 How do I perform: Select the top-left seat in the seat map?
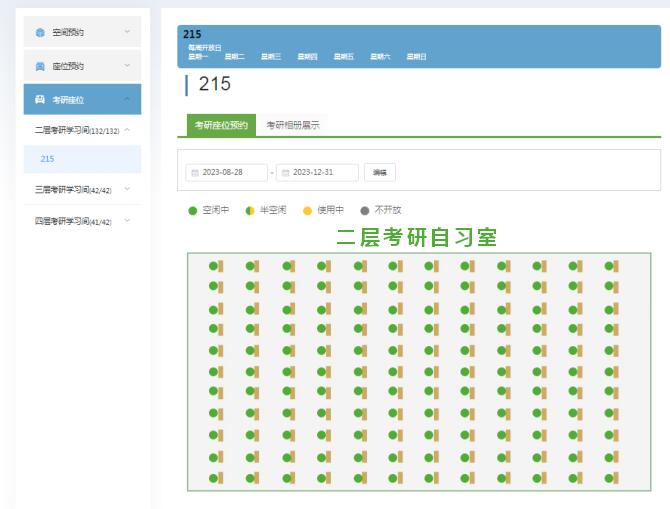pyautogui.click(x=213, y=266)
